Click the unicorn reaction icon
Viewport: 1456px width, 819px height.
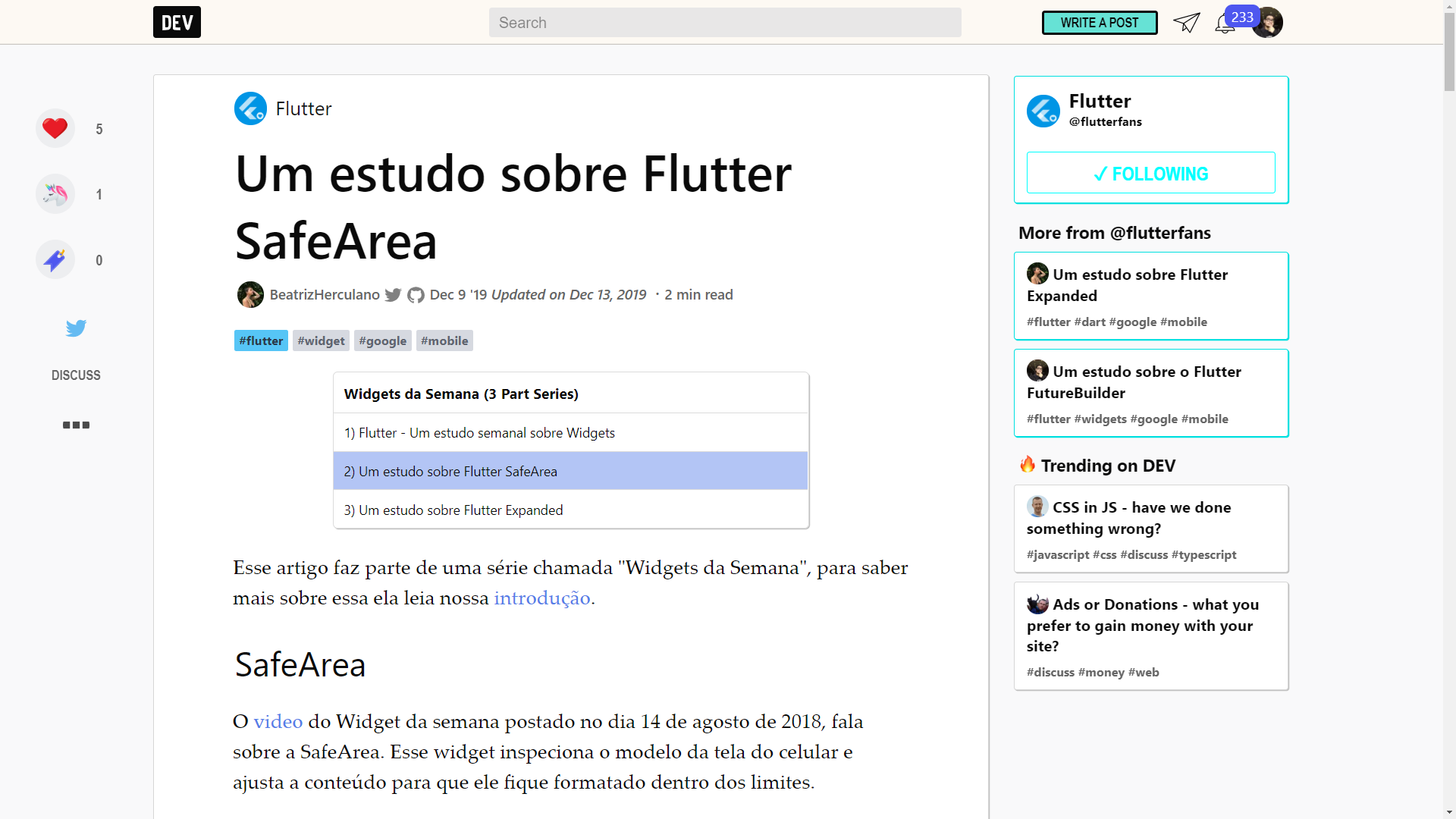(x=55, y=194)
